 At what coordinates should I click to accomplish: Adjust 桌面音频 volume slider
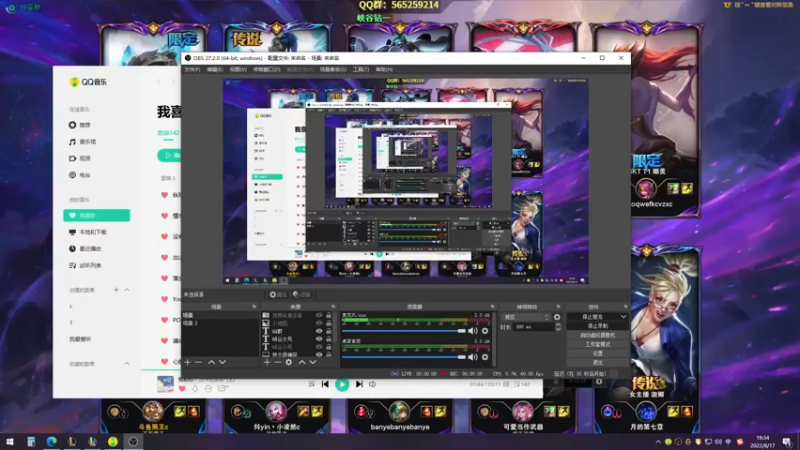tap(404, 357)
